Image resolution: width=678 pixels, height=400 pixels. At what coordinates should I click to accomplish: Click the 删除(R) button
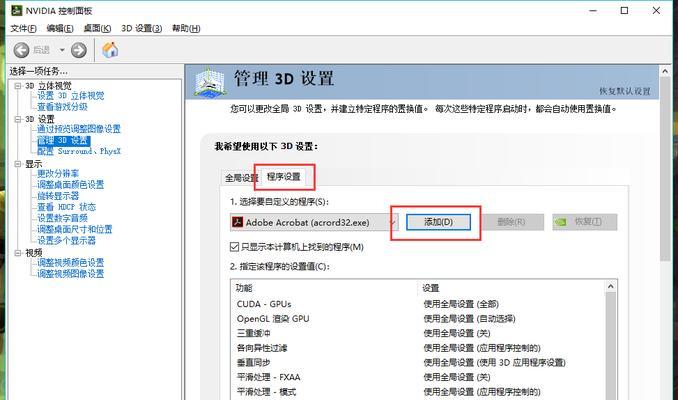[x=511, y=222]
